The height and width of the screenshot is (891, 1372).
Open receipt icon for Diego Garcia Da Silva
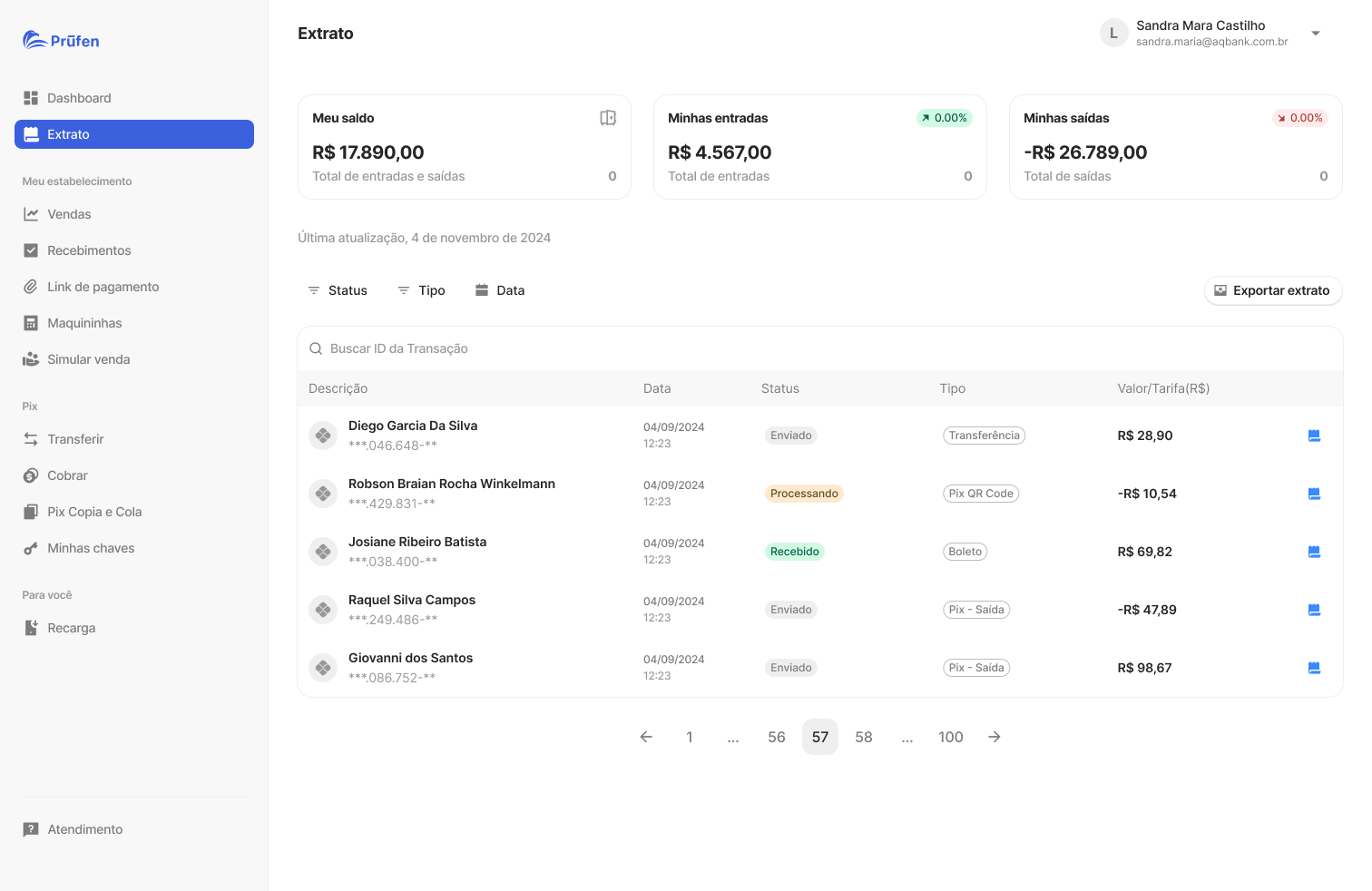[x=1314, y=436]
